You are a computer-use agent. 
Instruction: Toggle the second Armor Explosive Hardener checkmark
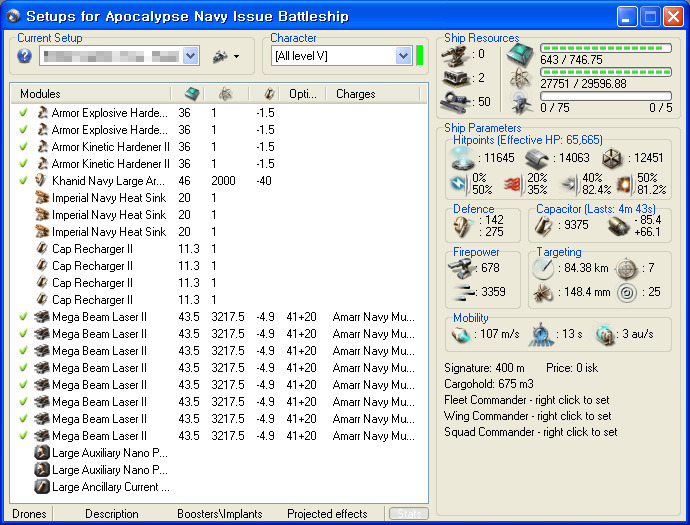(23, 129)
